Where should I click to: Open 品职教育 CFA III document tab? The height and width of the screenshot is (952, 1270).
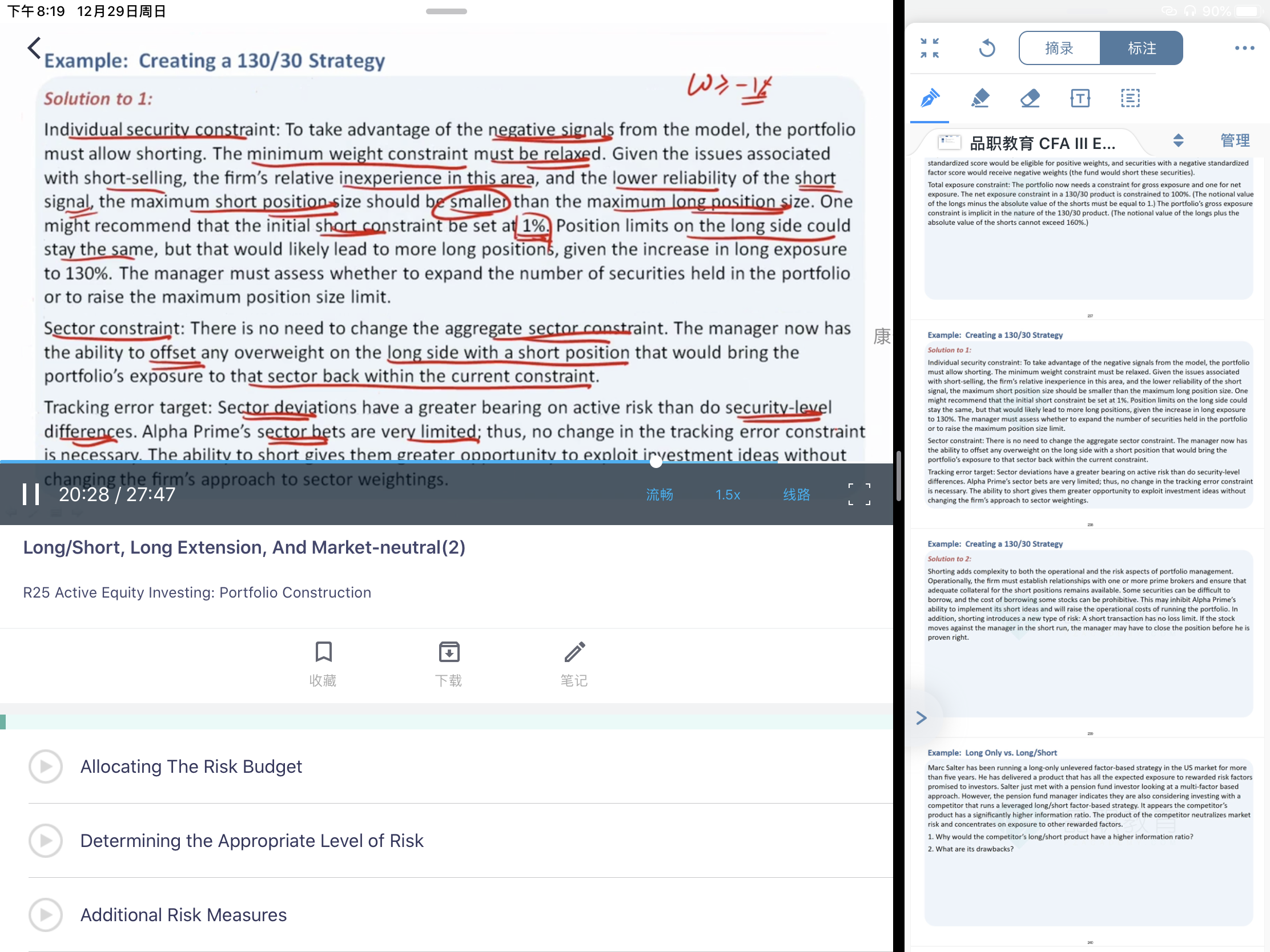pos(1028,142)
